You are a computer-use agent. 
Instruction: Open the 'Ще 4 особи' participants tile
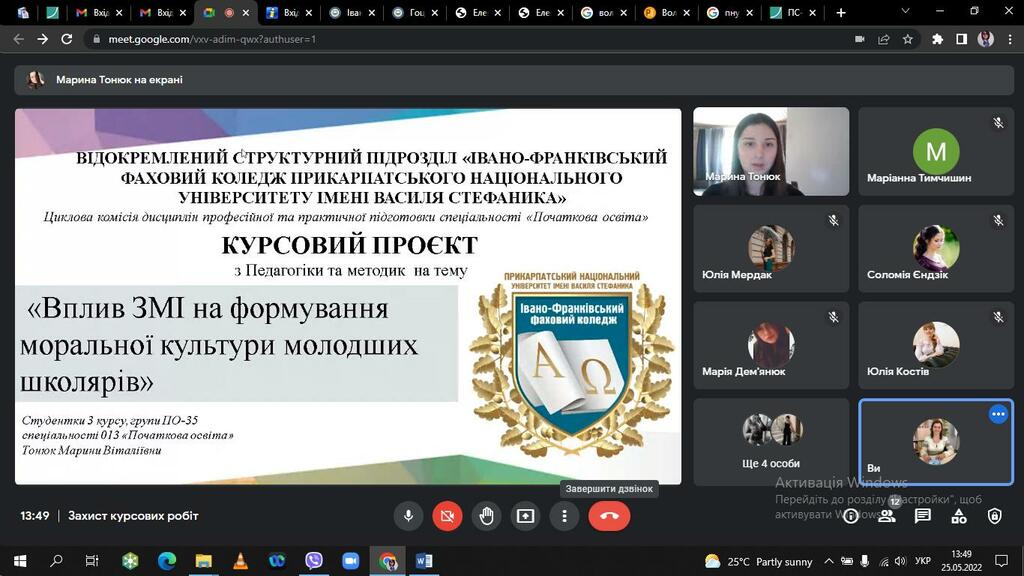coord(771,441)
